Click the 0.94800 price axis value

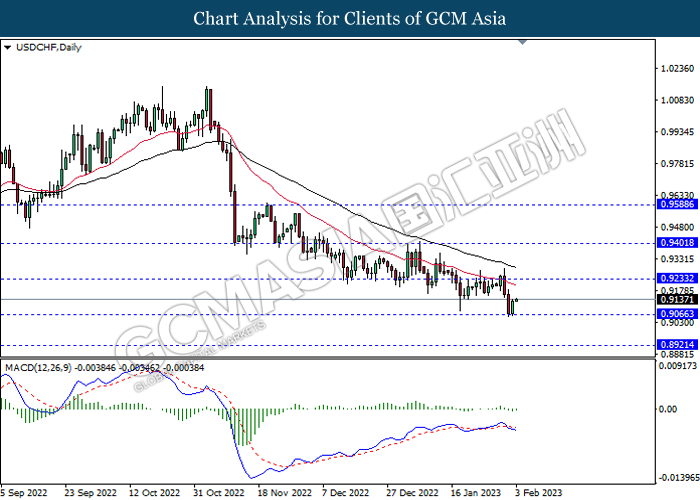677,227
